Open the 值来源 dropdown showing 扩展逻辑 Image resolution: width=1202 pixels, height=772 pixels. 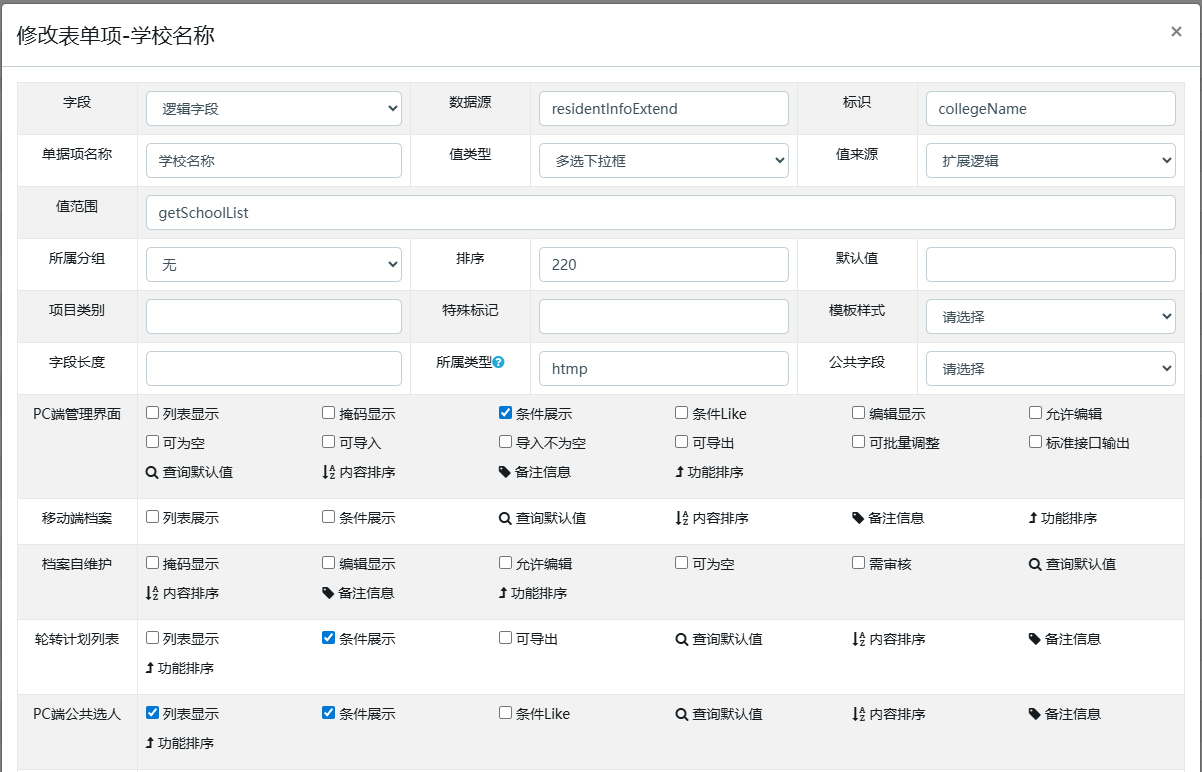[x=1051, y=160]
